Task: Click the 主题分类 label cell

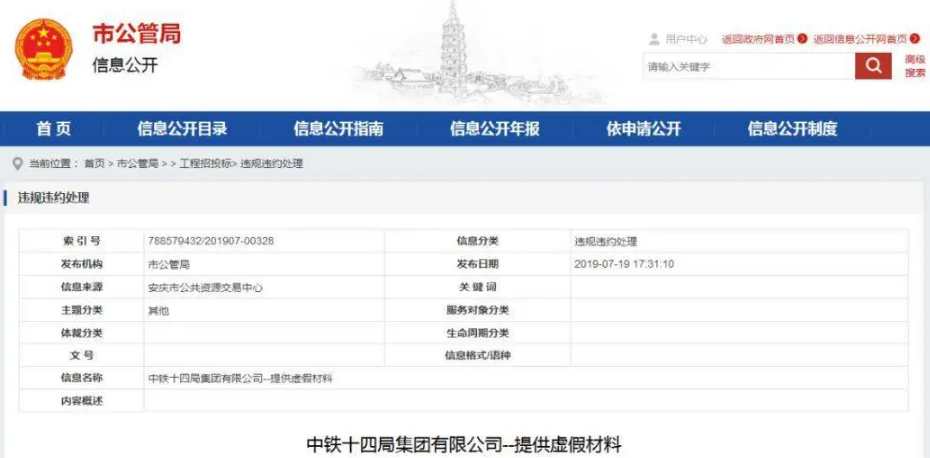Action: pos(82,310)
